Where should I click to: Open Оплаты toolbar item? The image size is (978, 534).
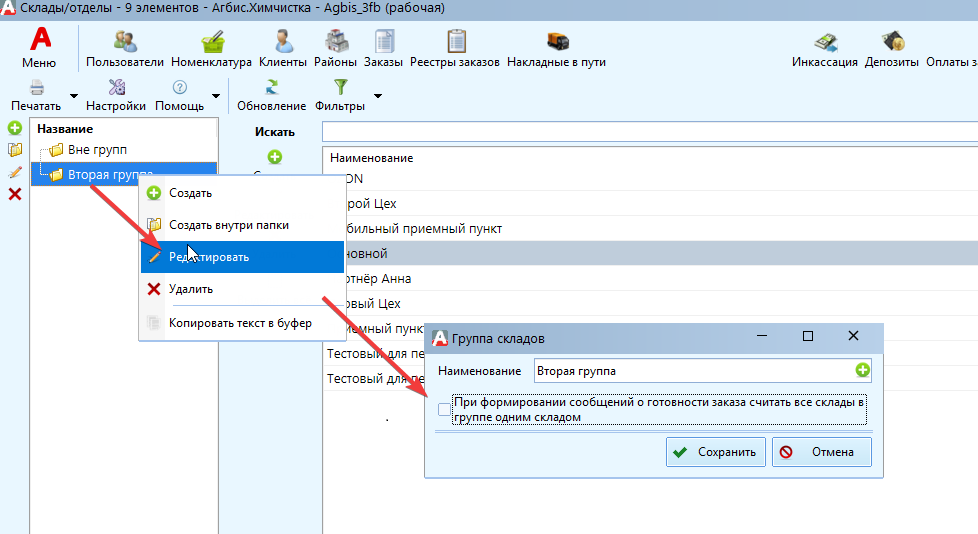(x=951, y=62)
